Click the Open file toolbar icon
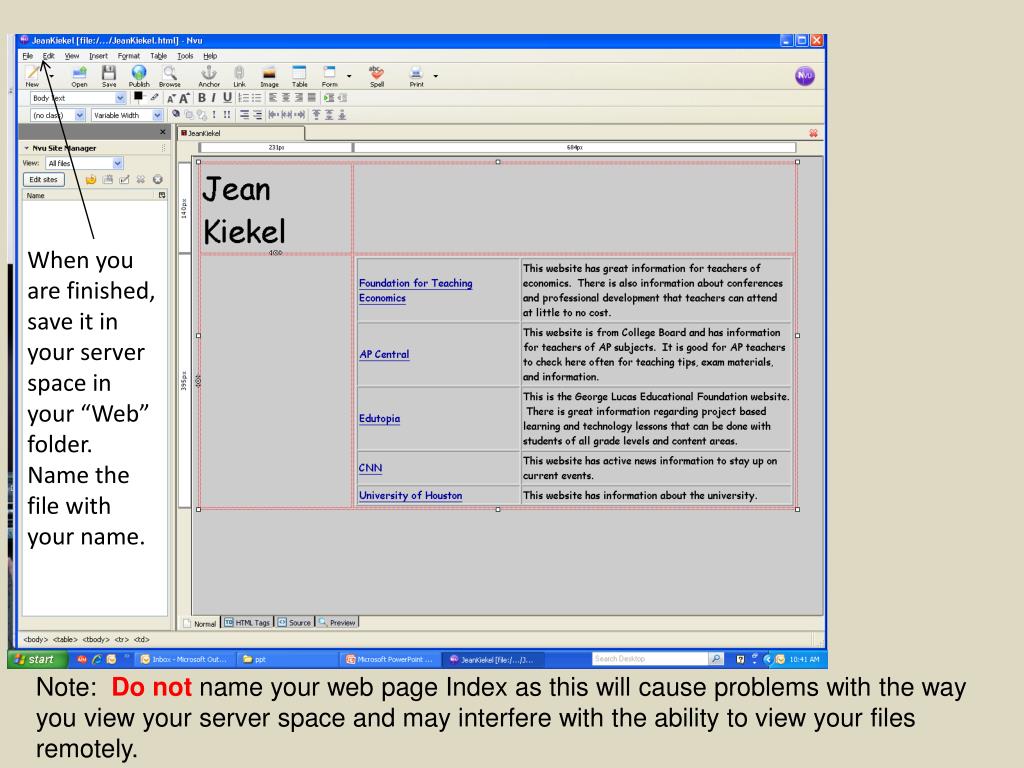The width and height of the screenshot is (1024, 768). coord(80,76)
